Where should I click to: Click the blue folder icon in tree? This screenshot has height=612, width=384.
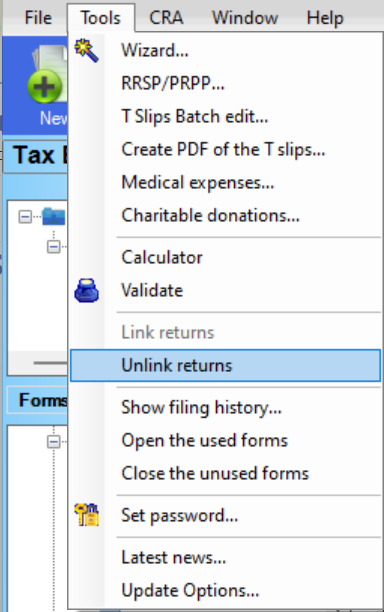pyautogui.click(x=53, y=217)
